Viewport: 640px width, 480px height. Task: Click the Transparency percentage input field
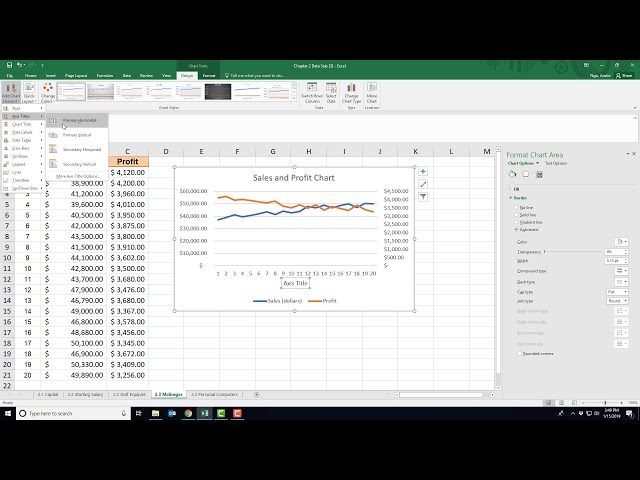614,252
